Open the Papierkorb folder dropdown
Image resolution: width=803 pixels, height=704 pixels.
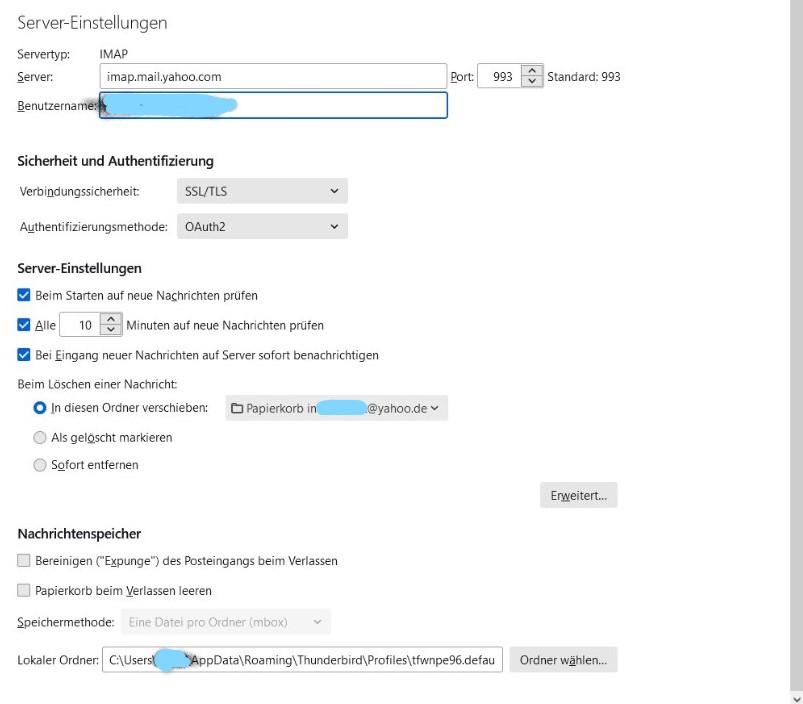coord(336,408)
